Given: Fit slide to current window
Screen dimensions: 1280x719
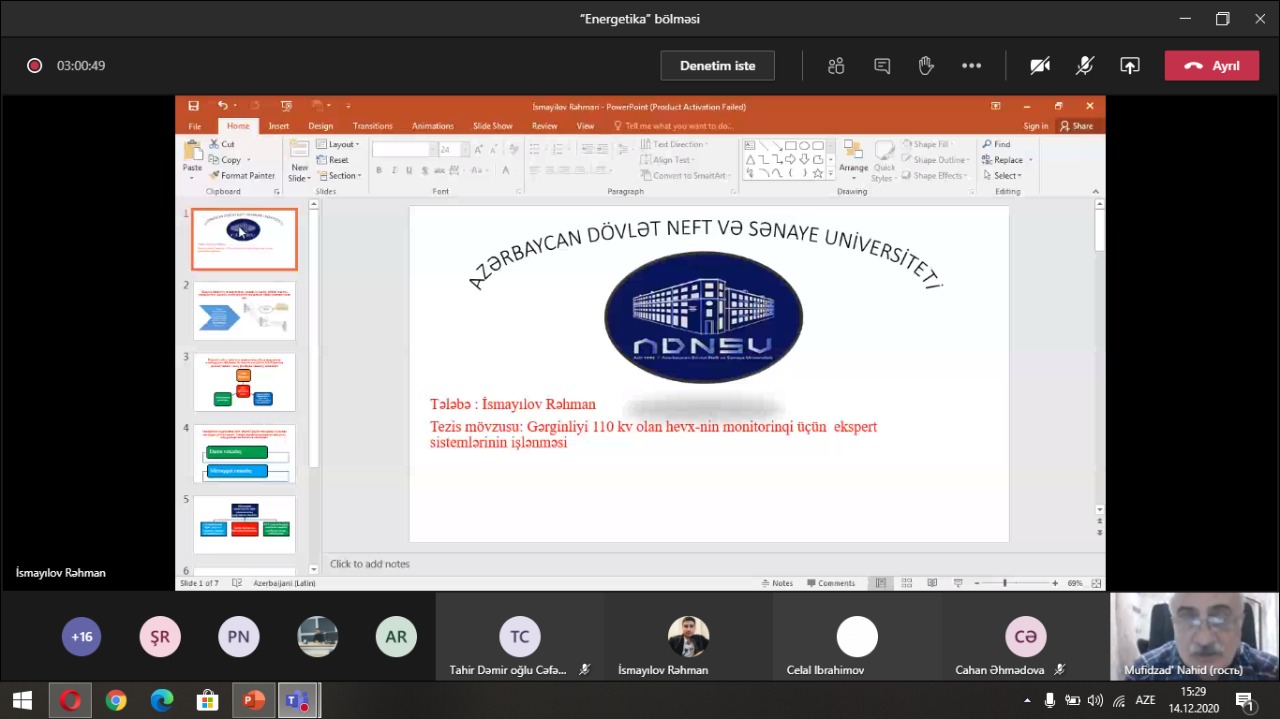Looking at the screenshot, I should point(1097,583).
